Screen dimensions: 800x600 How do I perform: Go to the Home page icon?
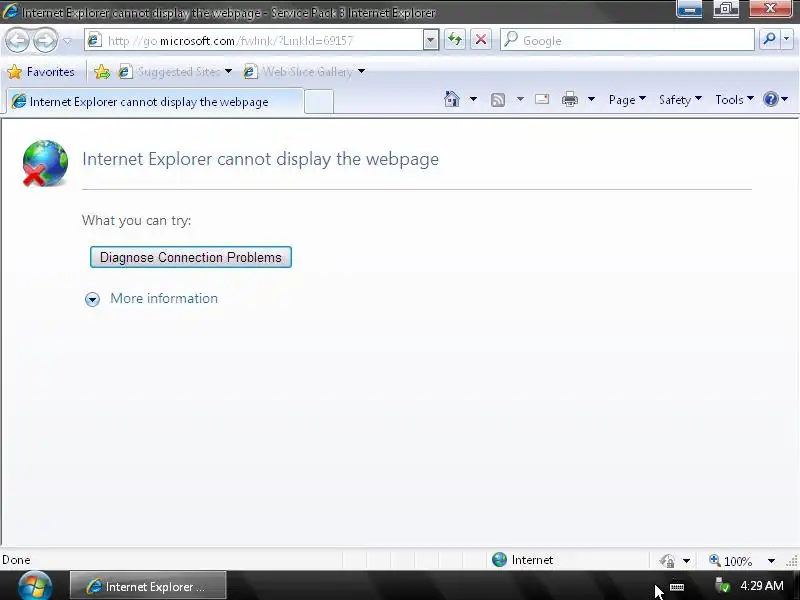coord(452,99)
